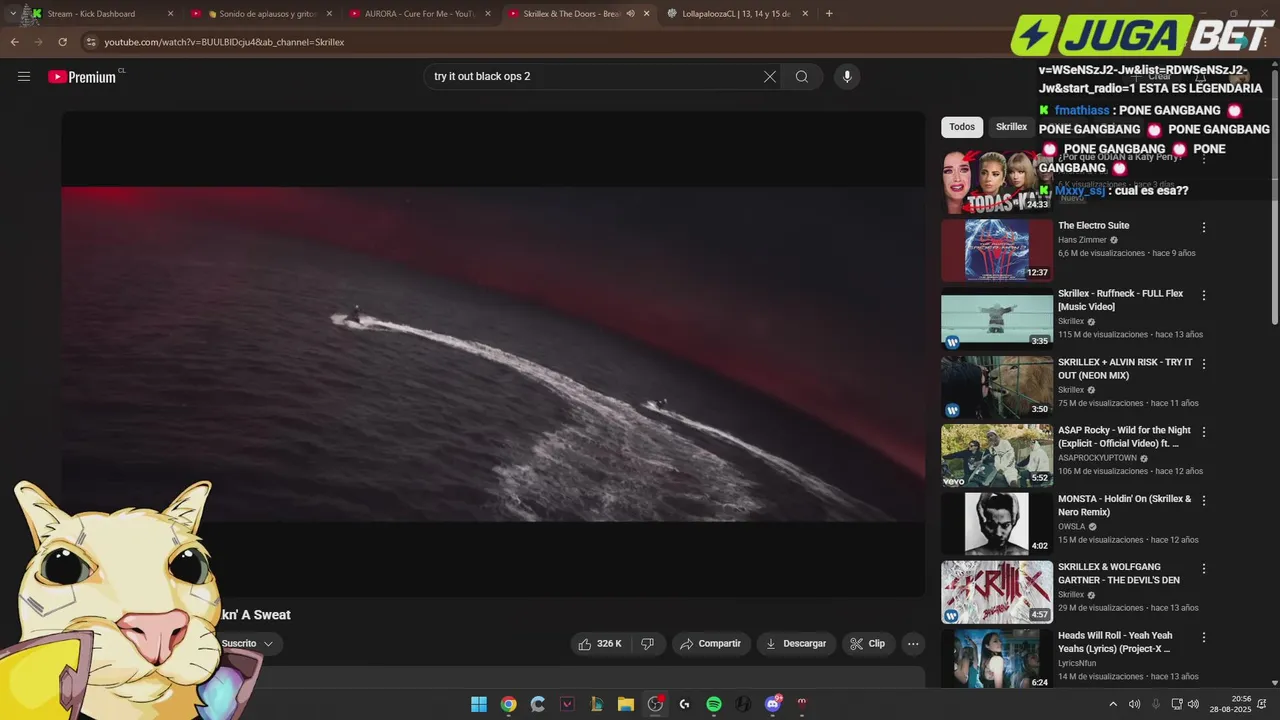Like the video with thumbs up
This screenshot has height=720, width=1280.
[600, 644]
